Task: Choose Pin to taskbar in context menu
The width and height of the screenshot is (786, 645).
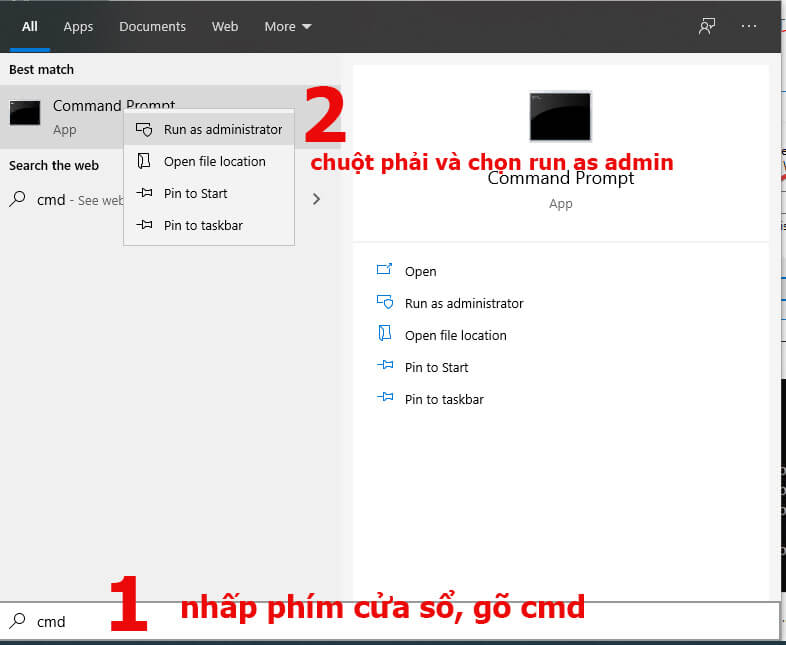Action: pyautogui.click(x=209, y=226)
